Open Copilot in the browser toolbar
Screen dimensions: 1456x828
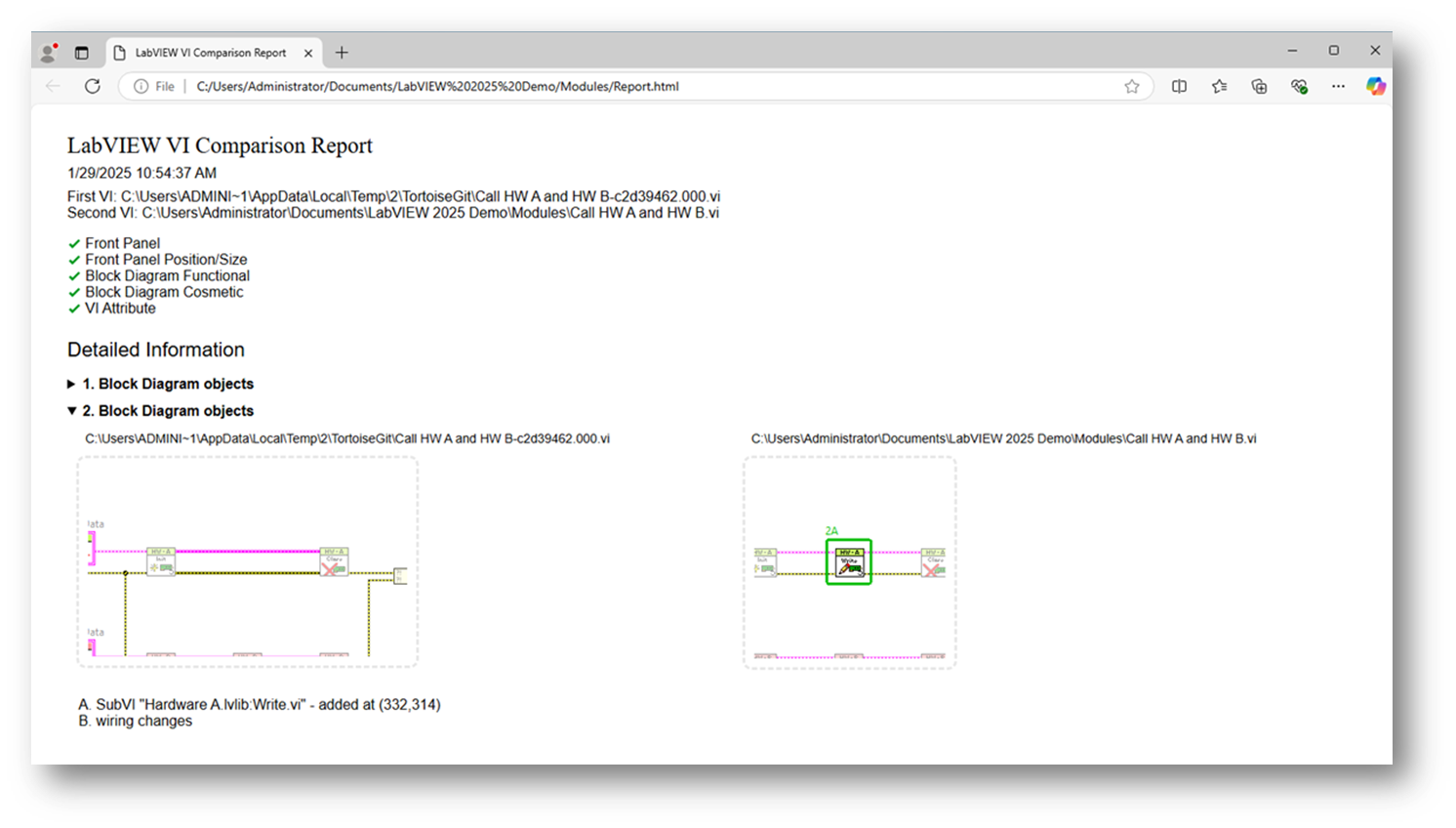click(1376, 86)
